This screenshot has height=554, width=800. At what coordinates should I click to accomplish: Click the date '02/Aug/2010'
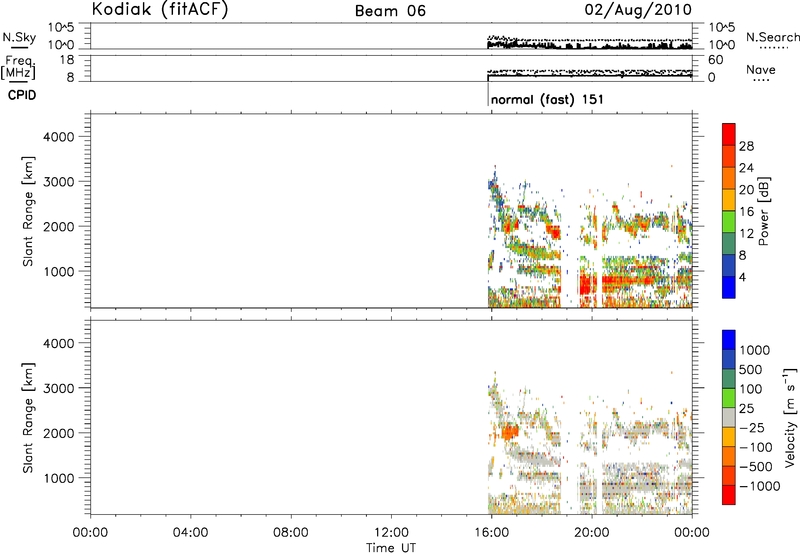point(638,10)
